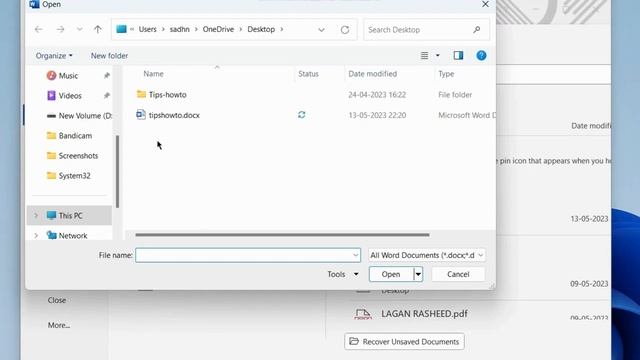Unpin Videos with its pin icon
Image resolution: width=640 pixels, height=360 pixels.
[x=107, y=96]
